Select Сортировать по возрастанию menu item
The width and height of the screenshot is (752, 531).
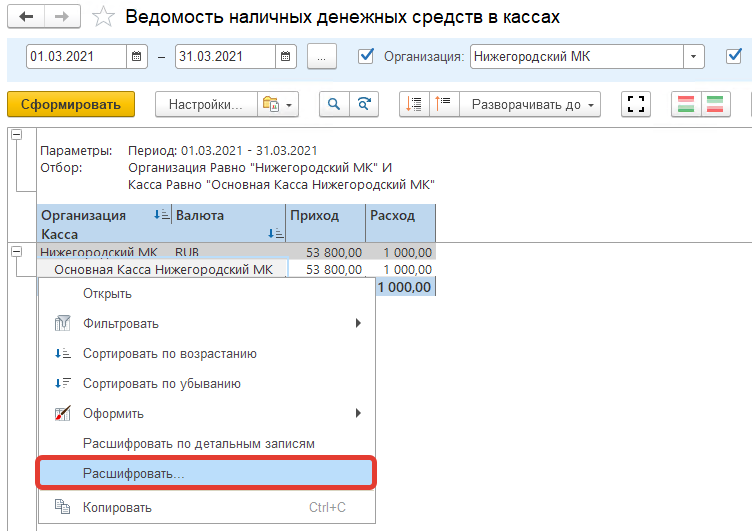click(x=170, y=353)
